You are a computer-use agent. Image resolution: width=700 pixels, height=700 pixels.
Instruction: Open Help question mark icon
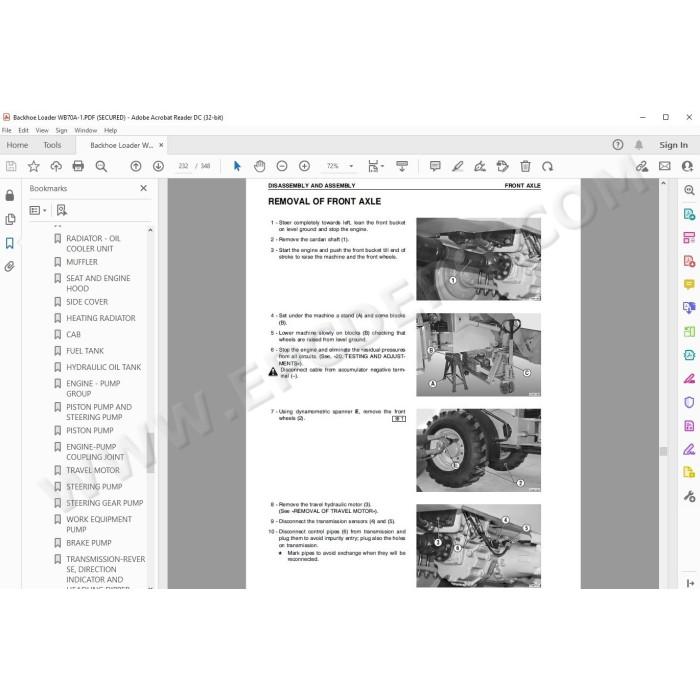(618, 145)
